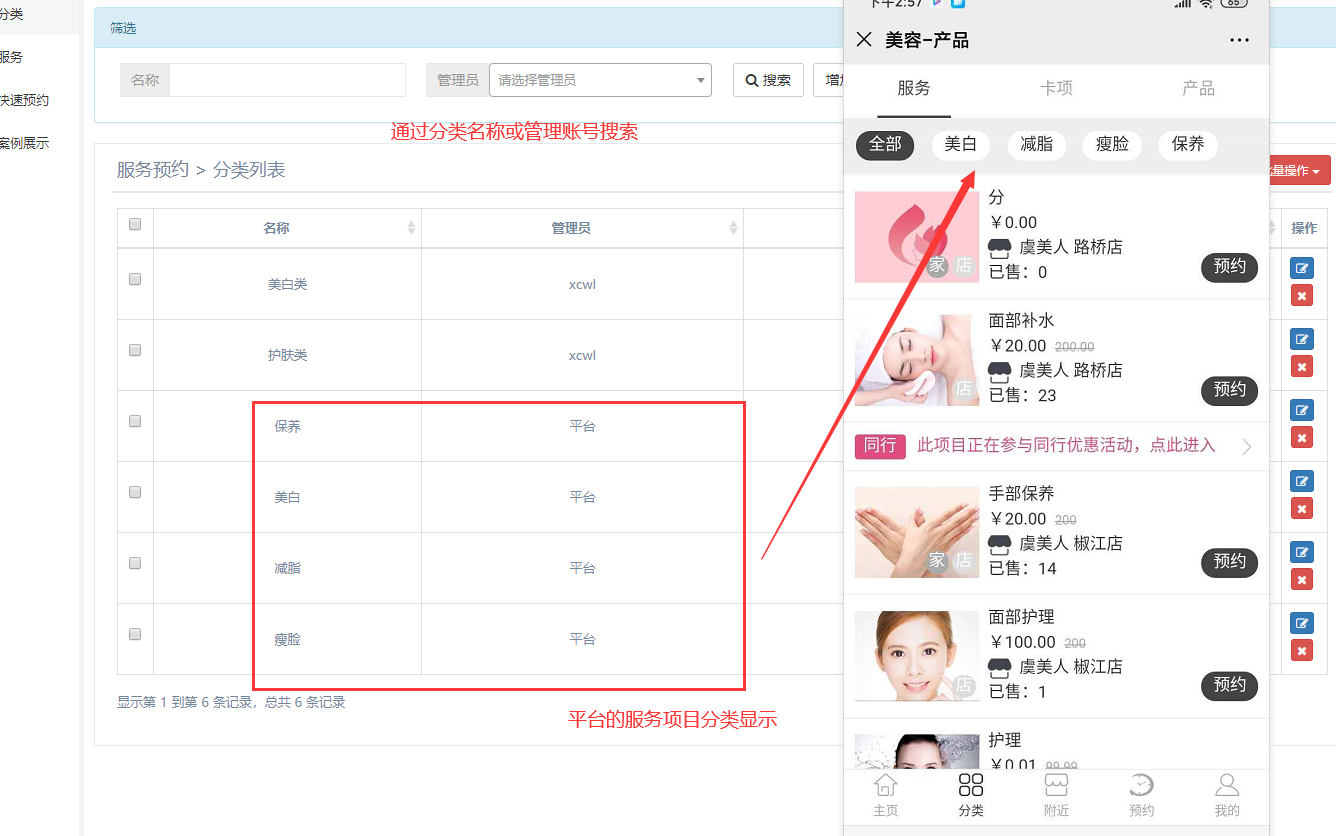
Task: Go to 主页 in mobile bottom bar
Action: click(886, 796)
